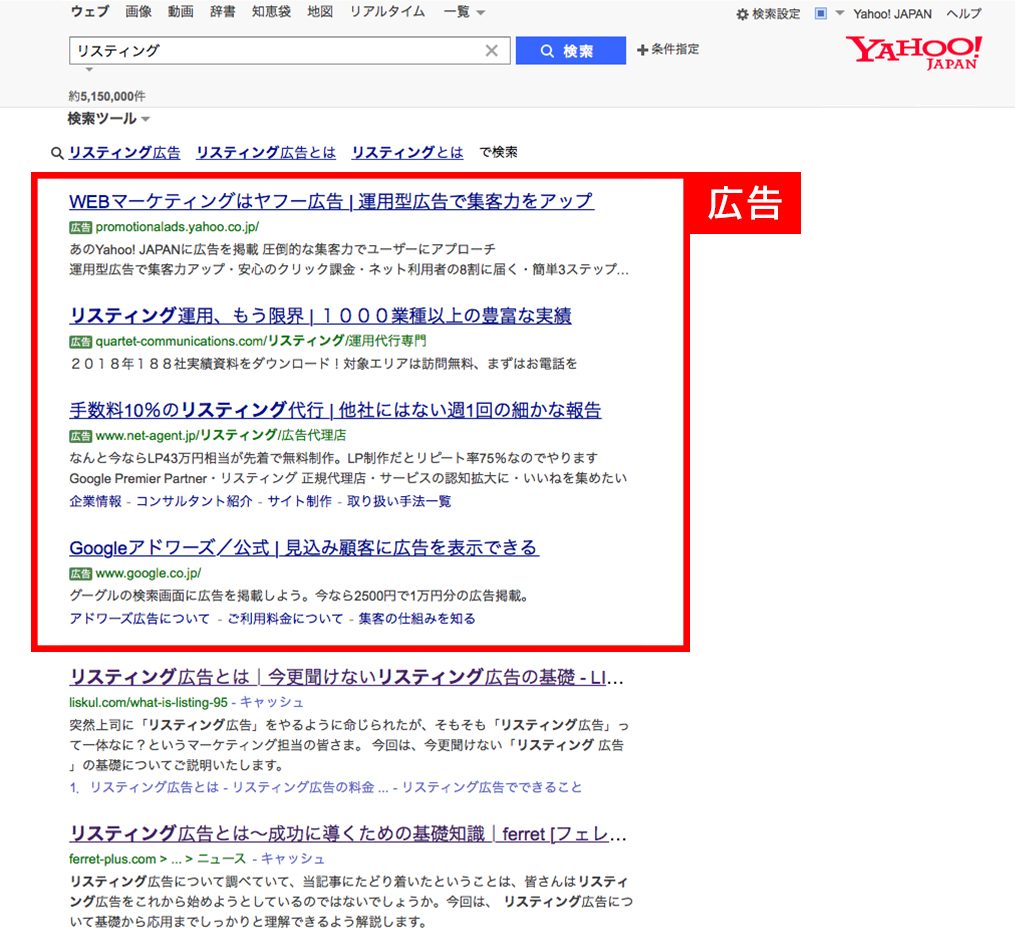Click the www.net-agent.jp ad URL
1015x936 pixels.
(221, 436)
